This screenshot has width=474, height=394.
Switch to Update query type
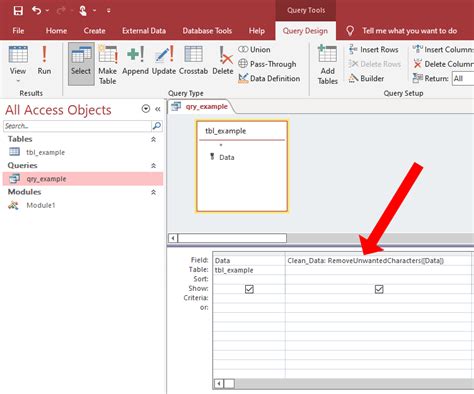click(164, 60)
